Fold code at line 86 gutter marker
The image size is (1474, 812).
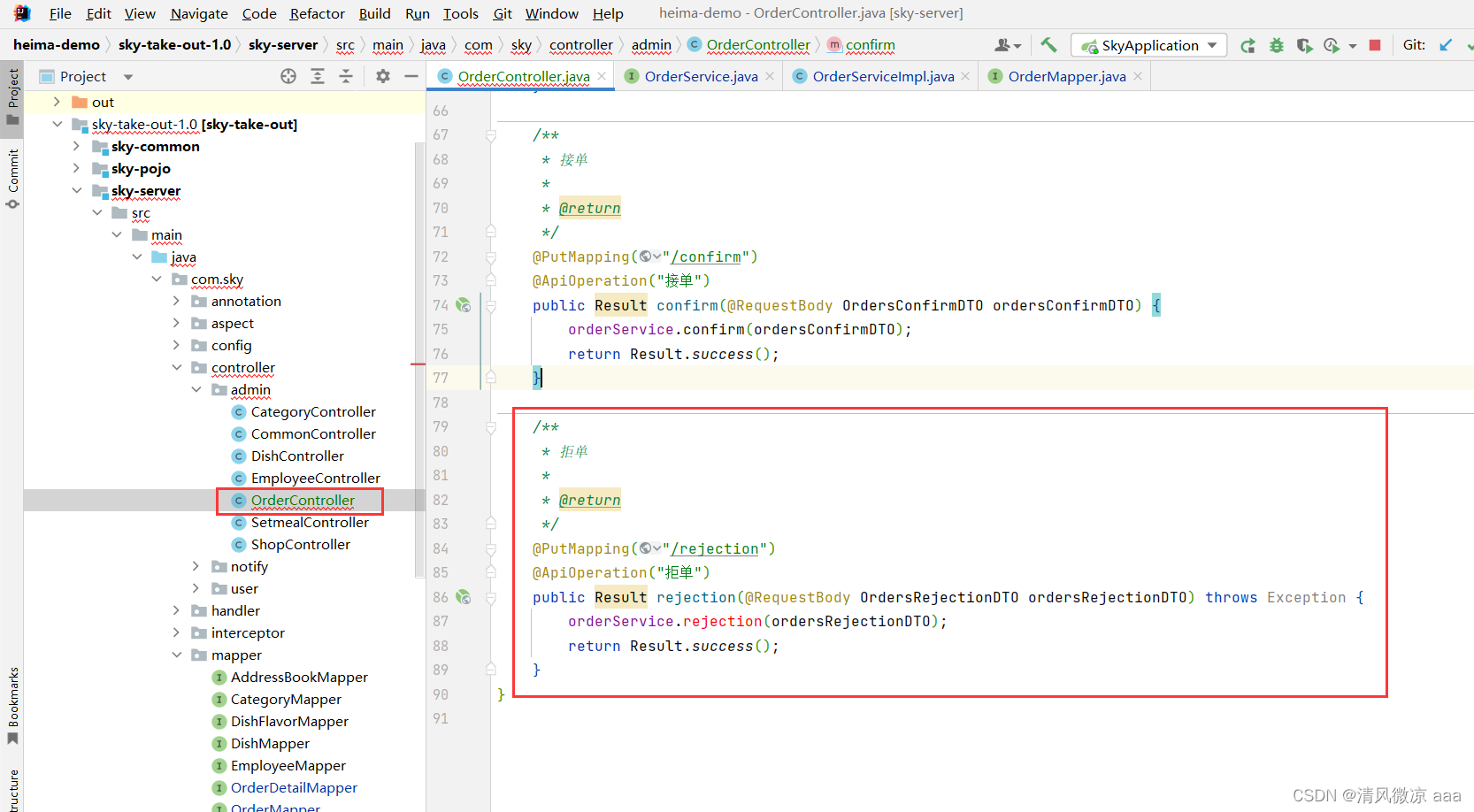(491, 597)
